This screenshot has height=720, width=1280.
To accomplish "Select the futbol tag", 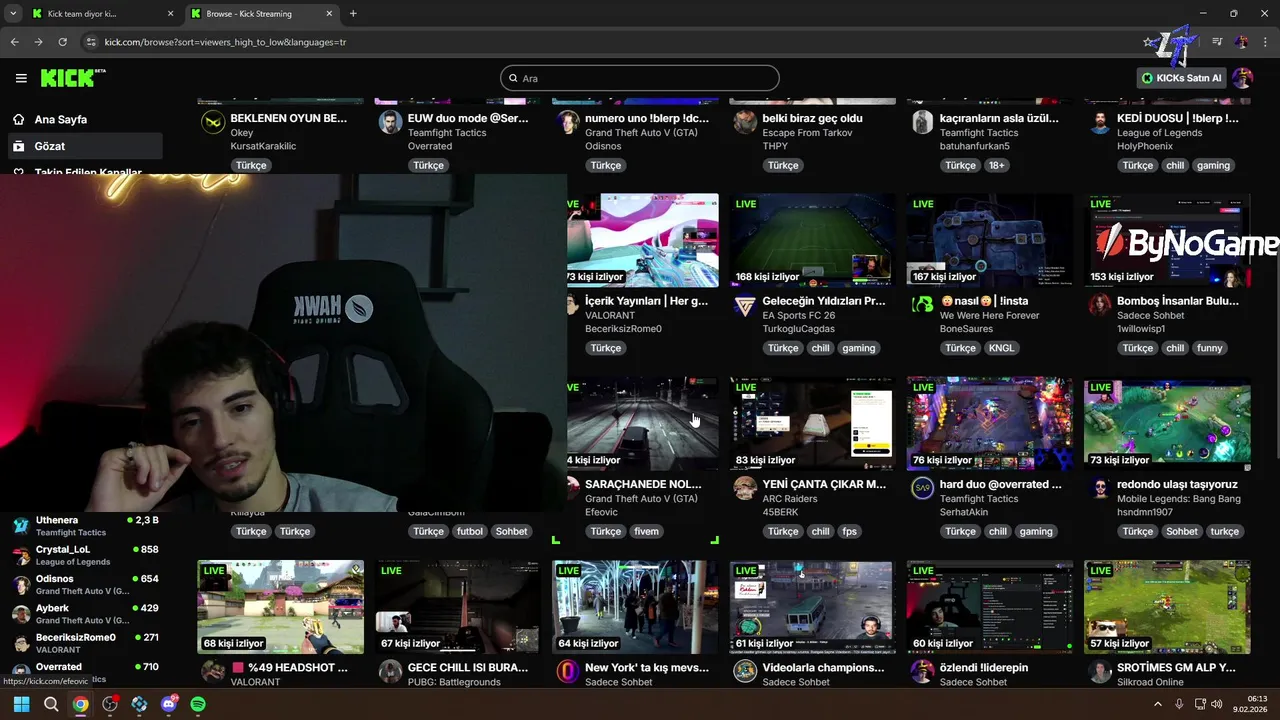I will [x=469, y=531].
